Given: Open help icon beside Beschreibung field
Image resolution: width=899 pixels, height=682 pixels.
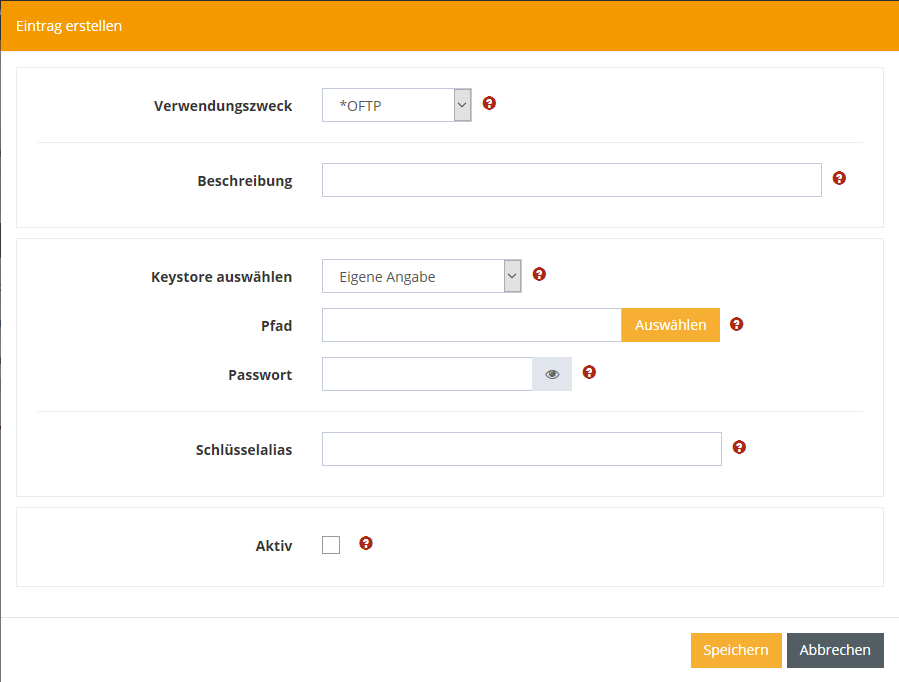Looking at the screenshot, I should tap(839, 178).
